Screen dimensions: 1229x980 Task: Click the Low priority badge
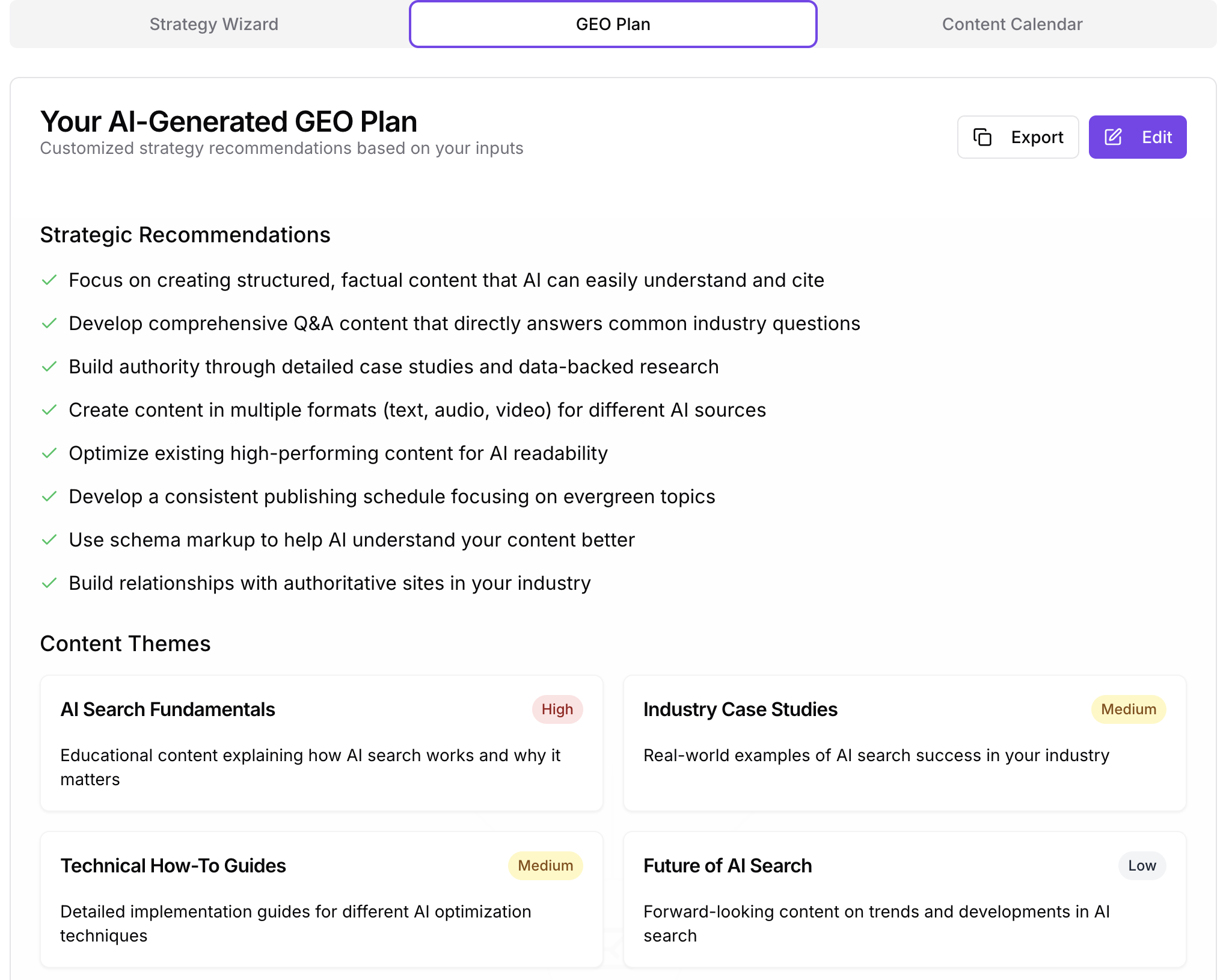tap(1142, 866)
